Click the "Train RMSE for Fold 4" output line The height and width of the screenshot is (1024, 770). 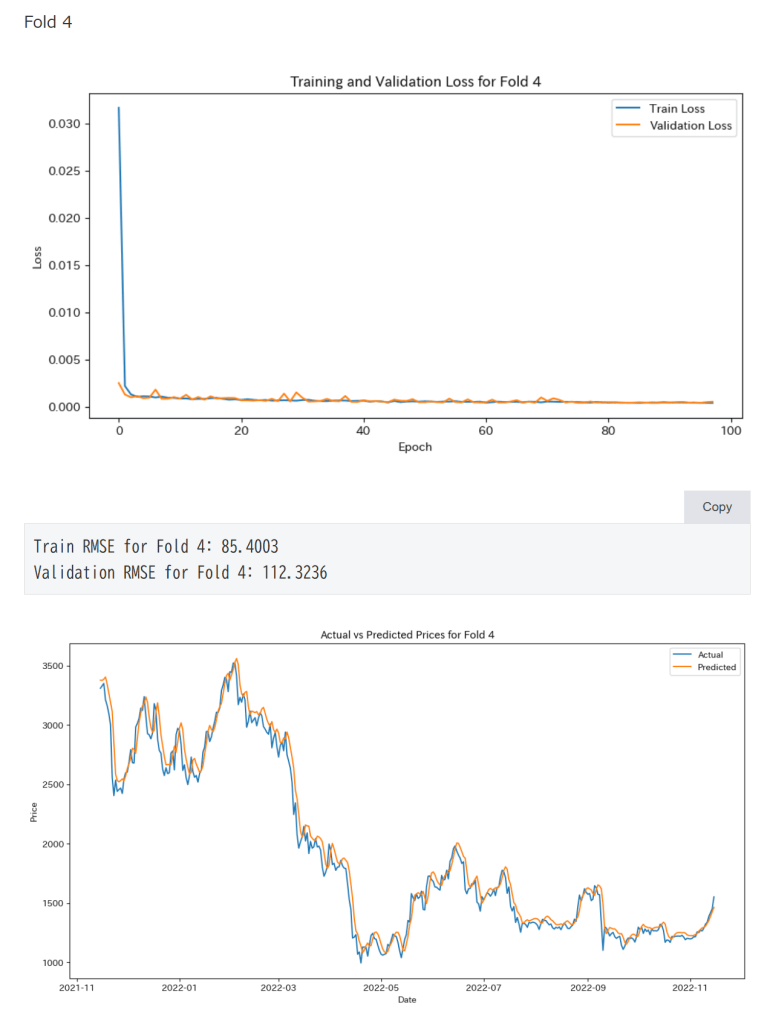156,547
